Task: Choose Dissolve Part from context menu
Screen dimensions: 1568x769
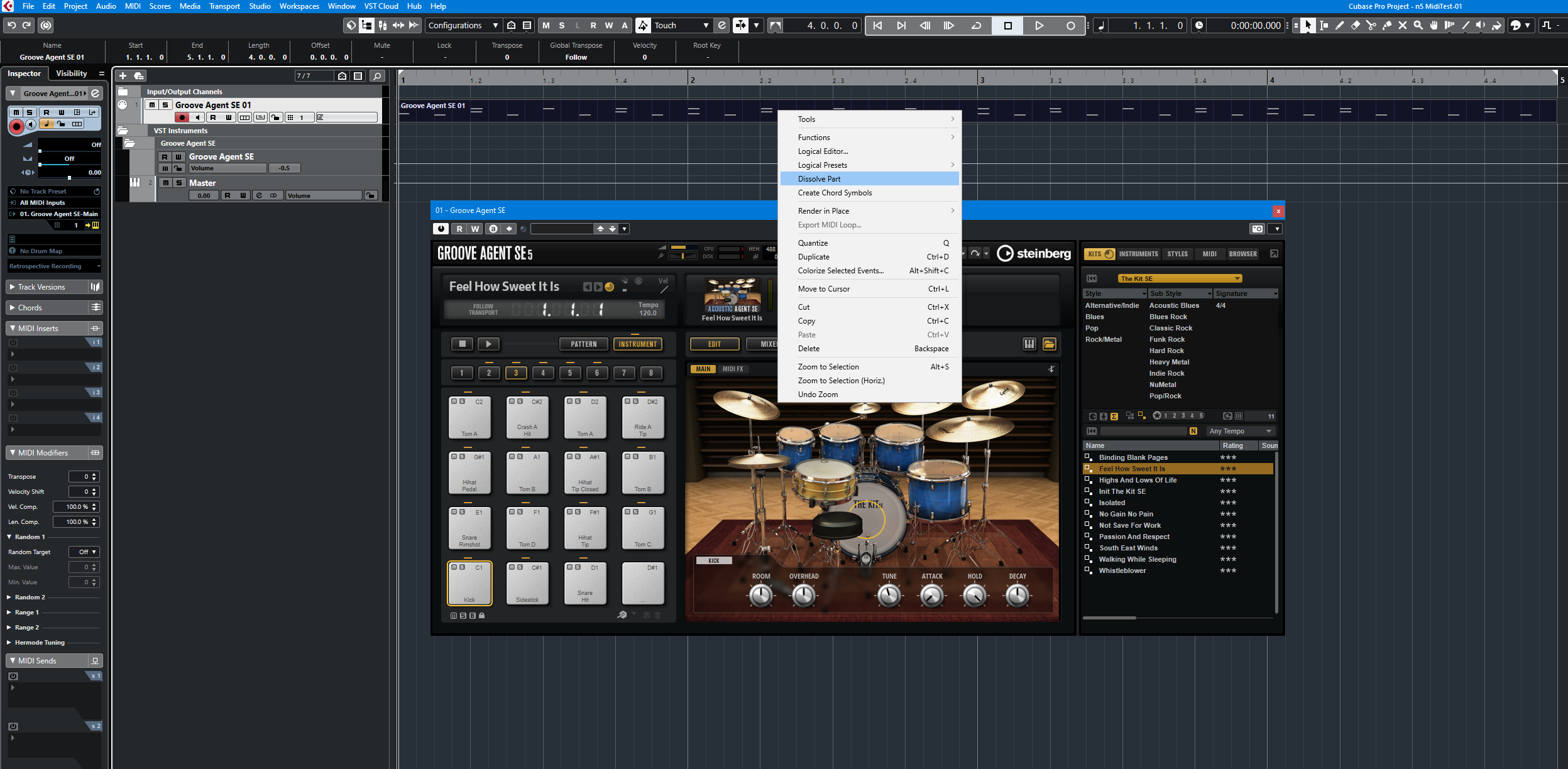Action: click(x=819, y=179)
